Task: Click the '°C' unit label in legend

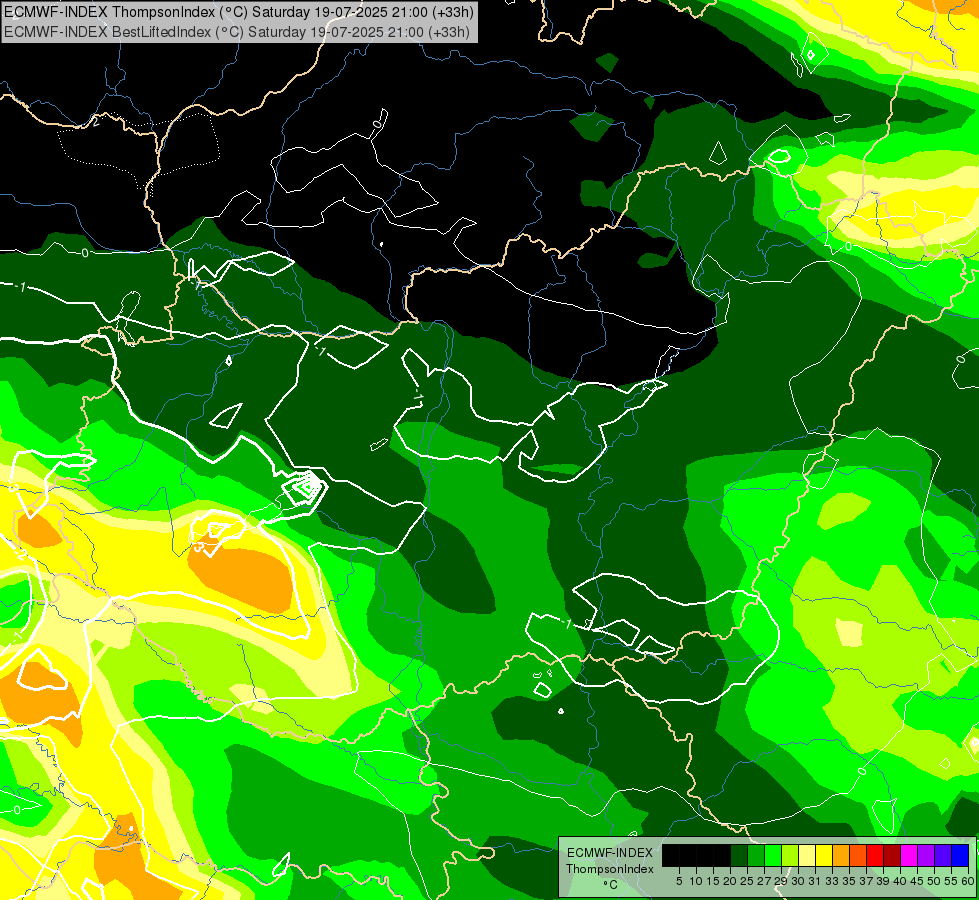Action: pyautogui.click(x=611, y=884)
